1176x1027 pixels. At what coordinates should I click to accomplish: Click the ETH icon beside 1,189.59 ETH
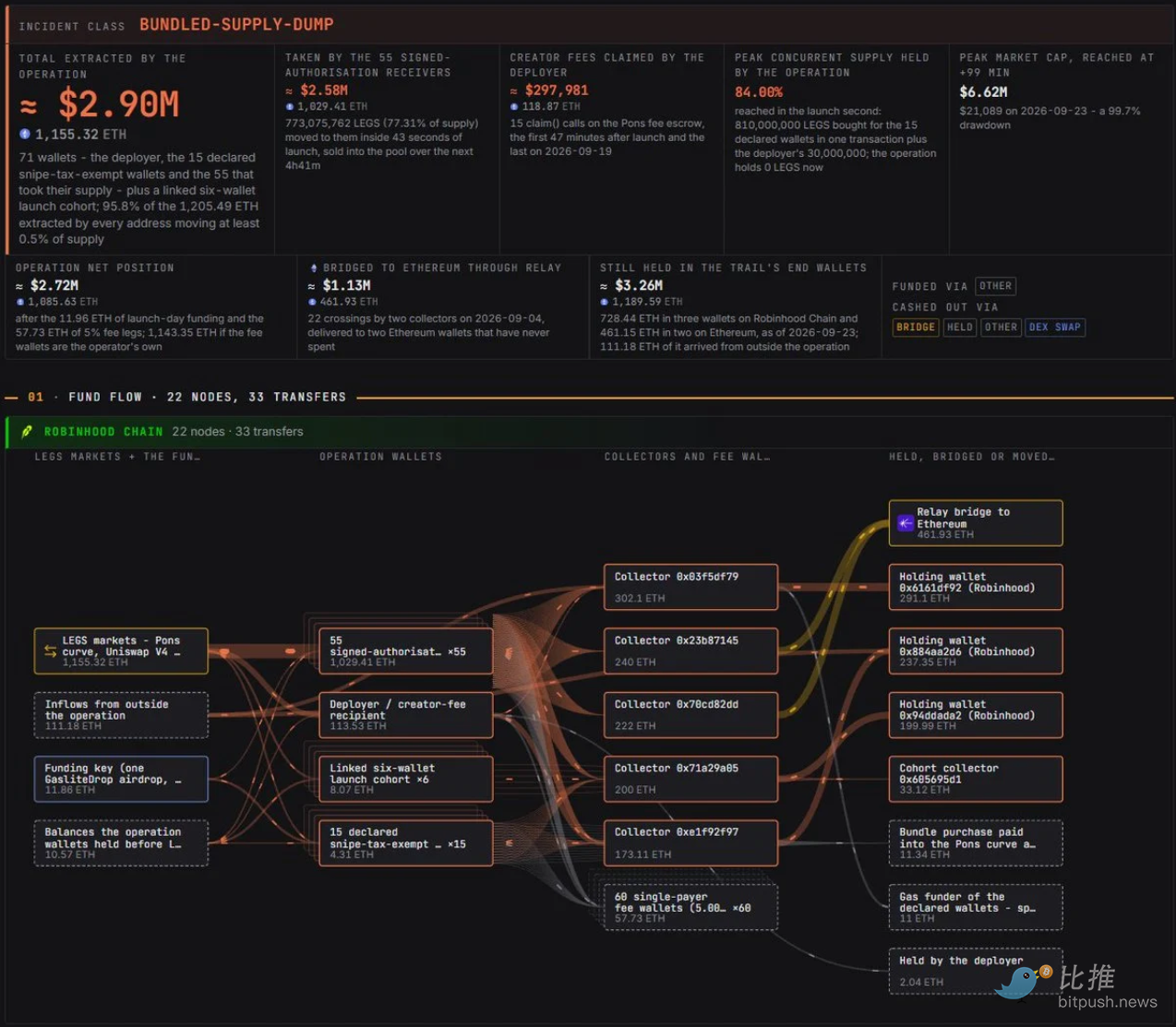tap(605, 302)
